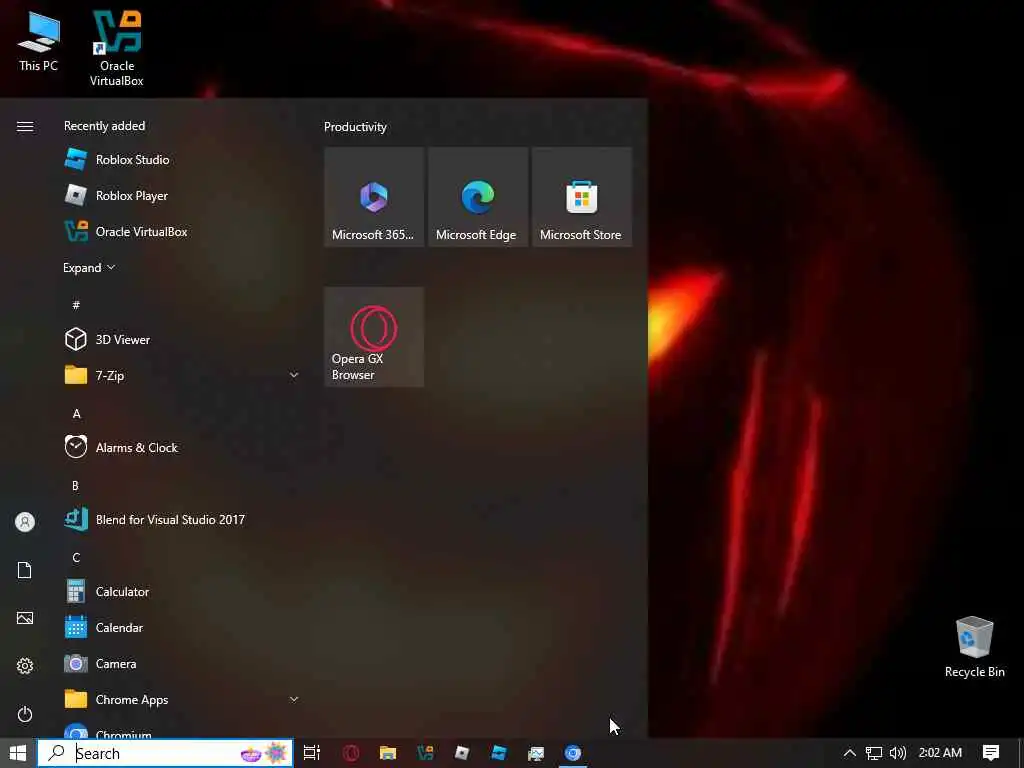This screenshot has width=1024, height=768.
Task: Open Calculator app
Action: [x=180, y=592]
